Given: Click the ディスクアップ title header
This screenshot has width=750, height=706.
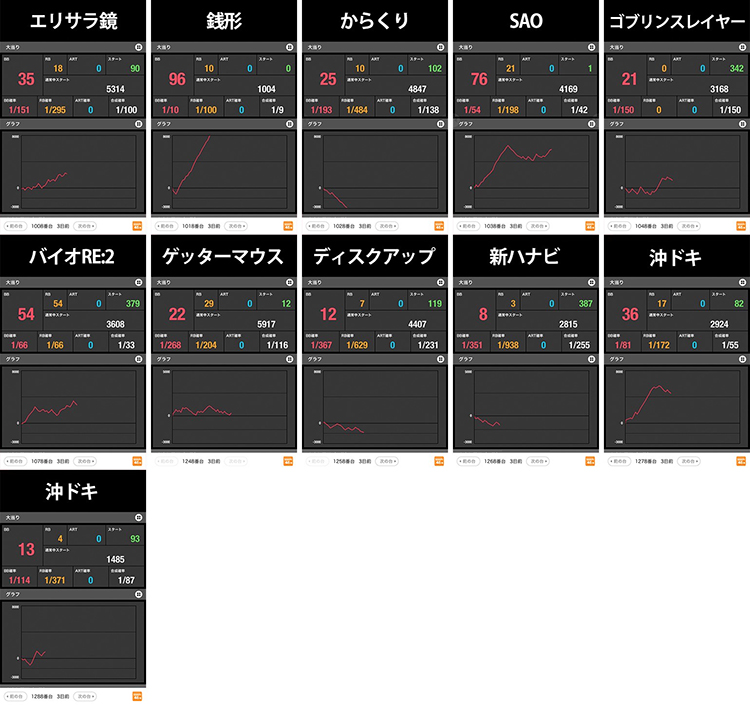Looking at the screenshot, I should click(375, 256).
